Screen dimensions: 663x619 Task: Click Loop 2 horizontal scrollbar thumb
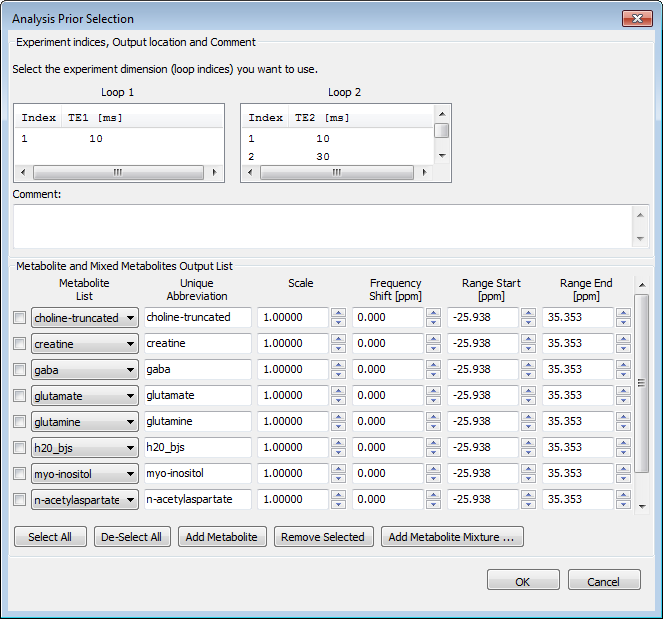click(337, 173)
